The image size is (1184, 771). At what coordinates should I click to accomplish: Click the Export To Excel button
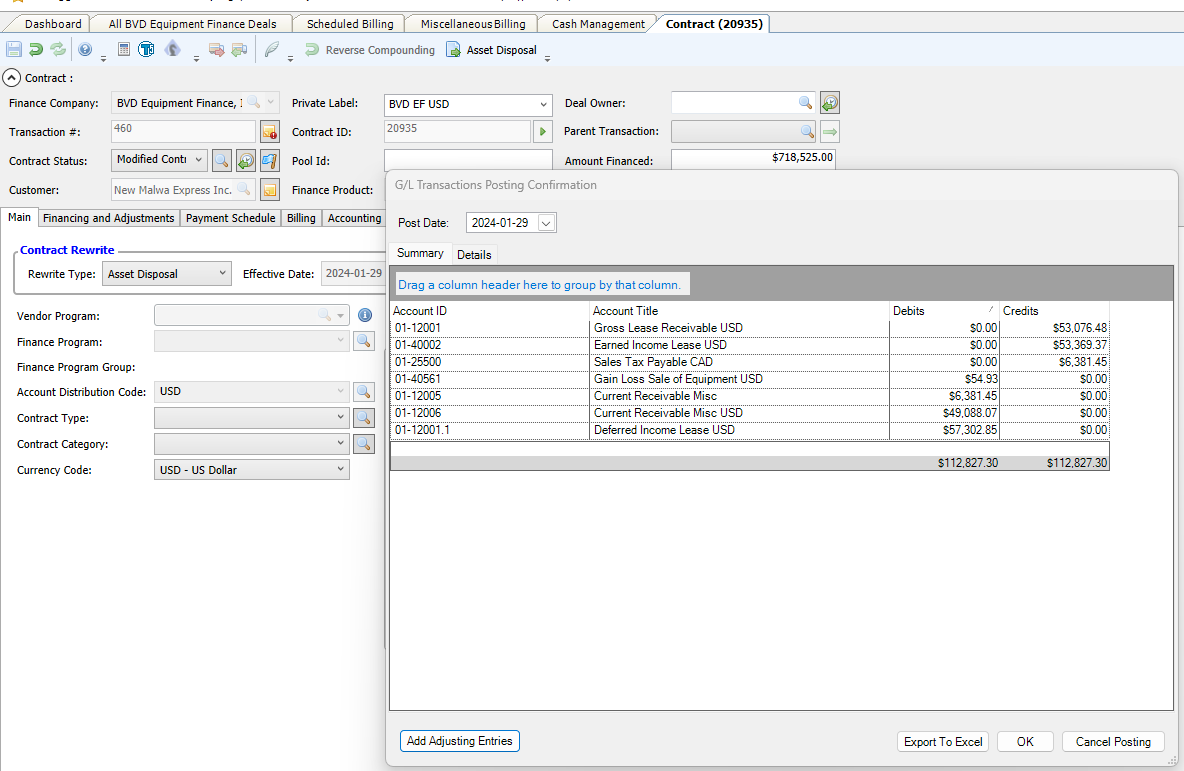[x=942, y=742]
